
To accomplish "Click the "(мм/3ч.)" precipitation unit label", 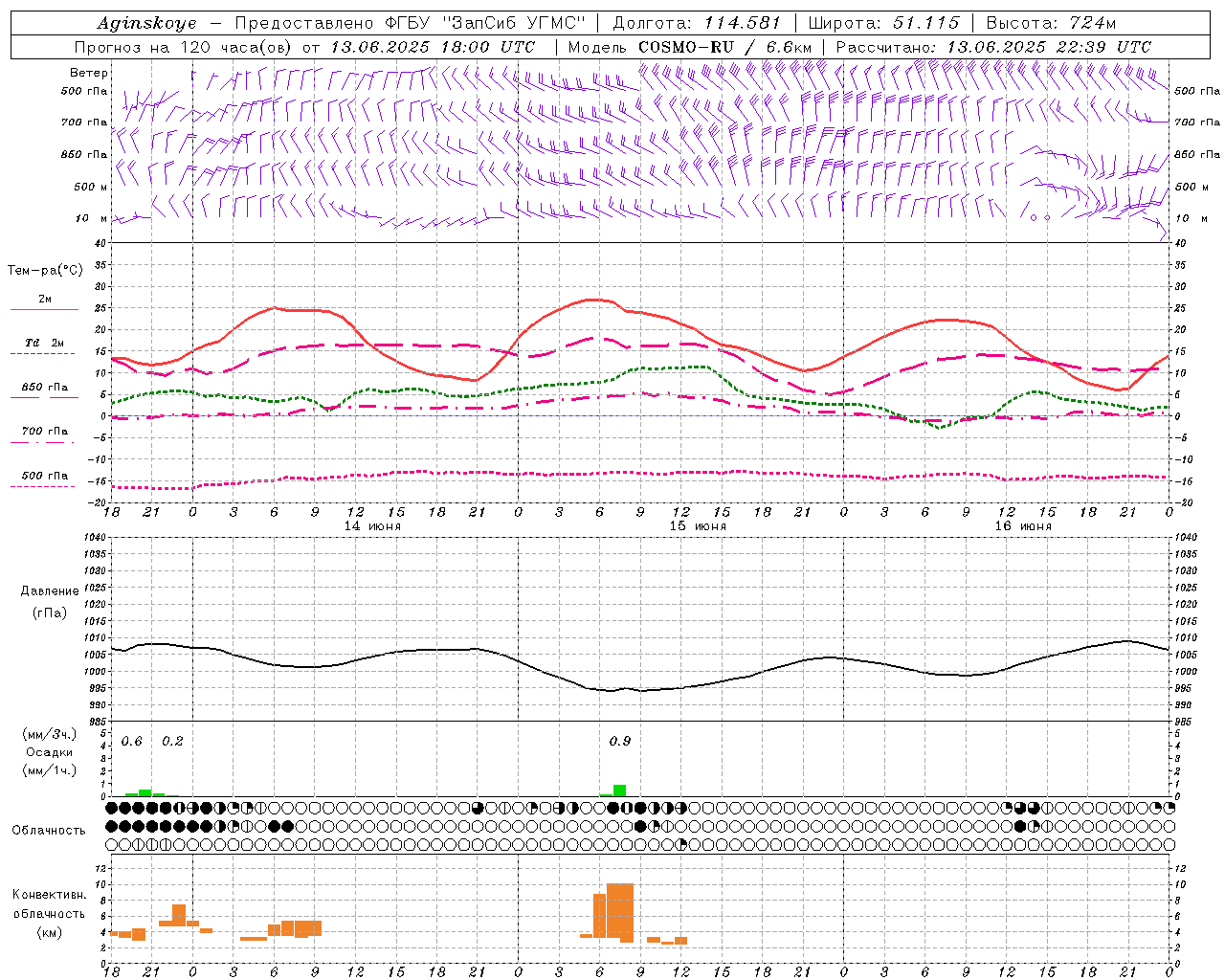I will [x=50, y=734].
